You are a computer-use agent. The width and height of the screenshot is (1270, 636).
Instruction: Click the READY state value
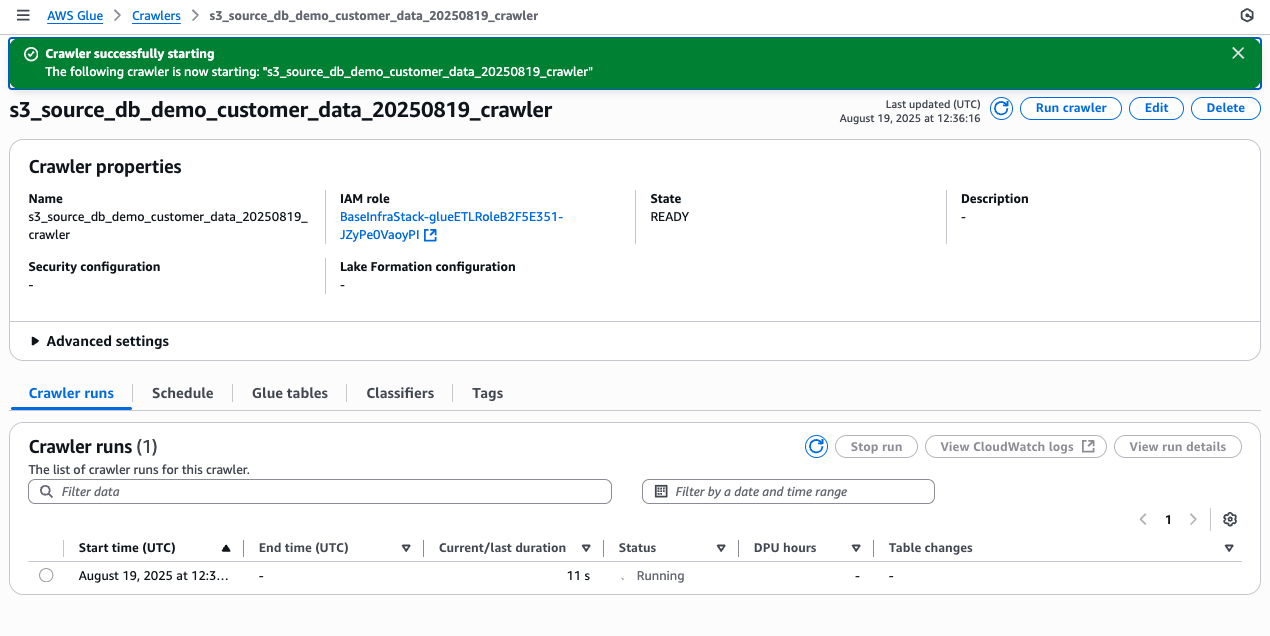pyautogui.click(x=670, y=217)
